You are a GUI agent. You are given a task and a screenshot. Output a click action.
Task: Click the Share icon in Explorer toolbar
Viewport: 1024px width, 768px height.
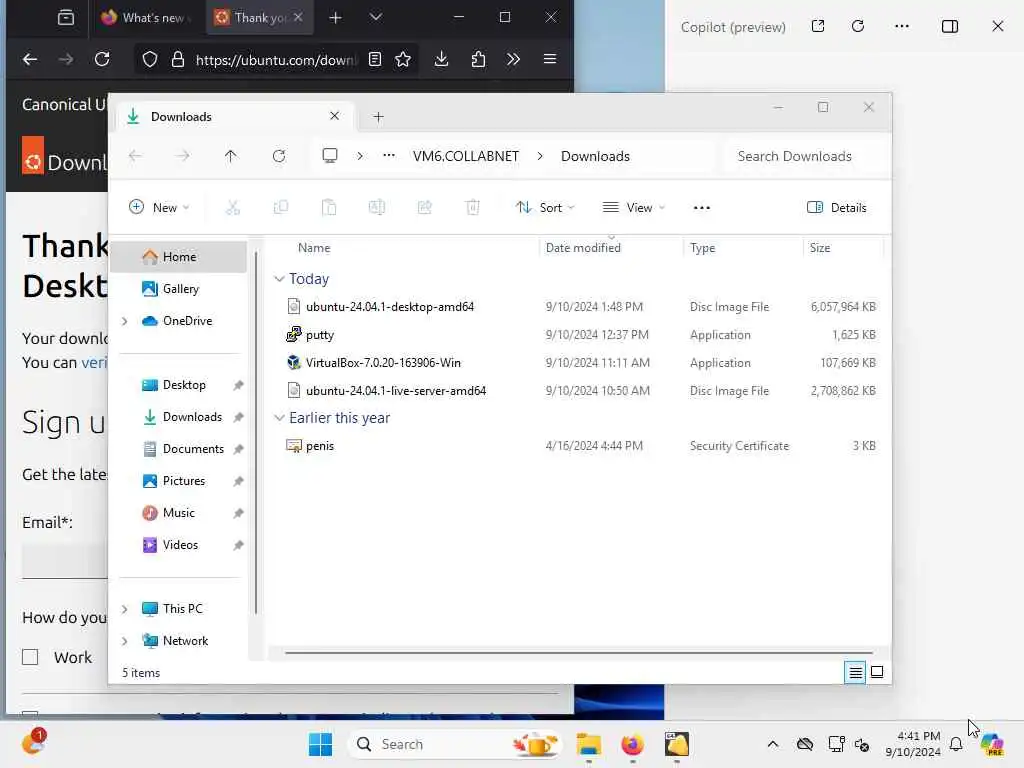point(424,208)
